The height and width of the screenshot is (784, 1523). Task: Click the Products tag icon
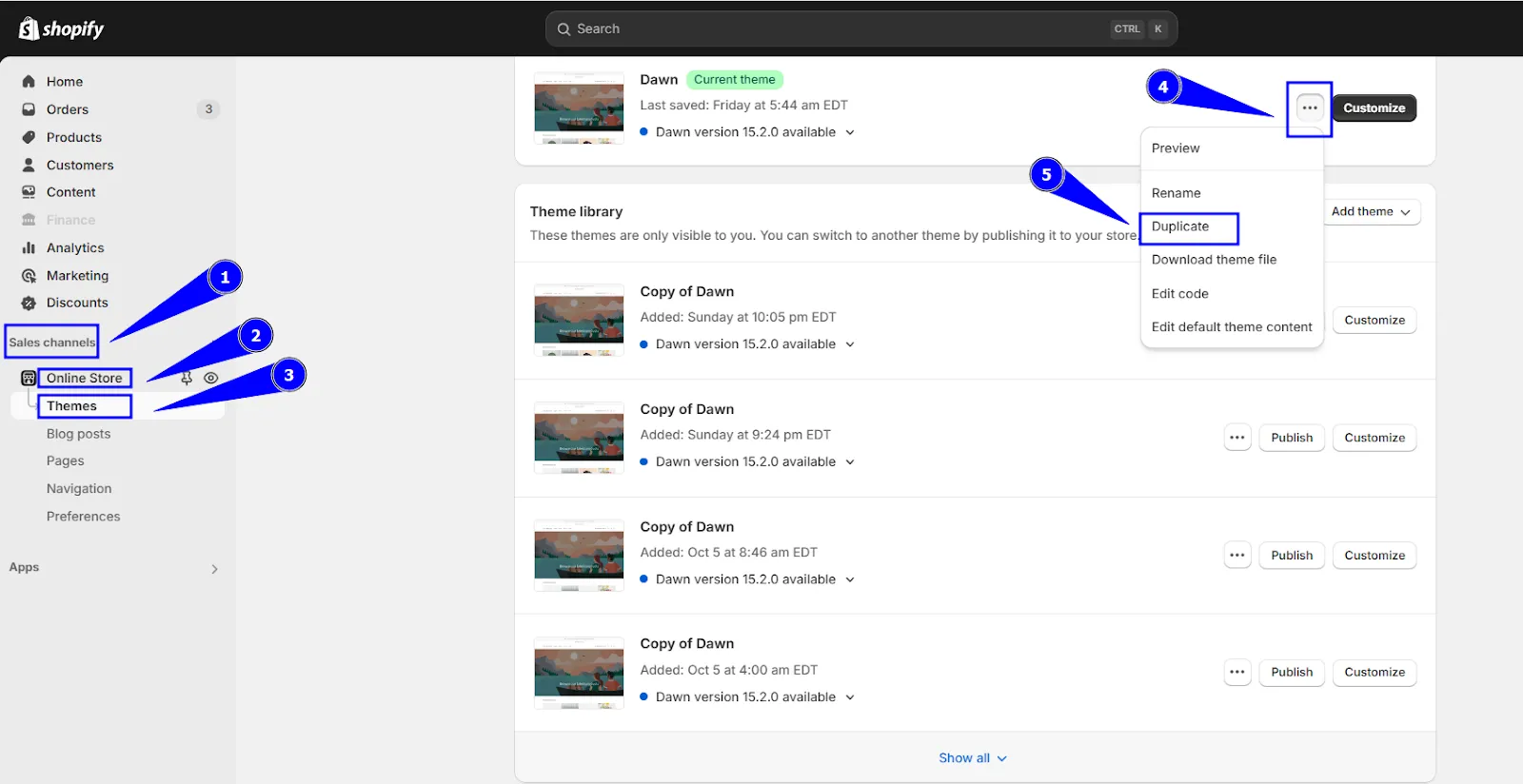pyautogui.click(x=29, y=137)
